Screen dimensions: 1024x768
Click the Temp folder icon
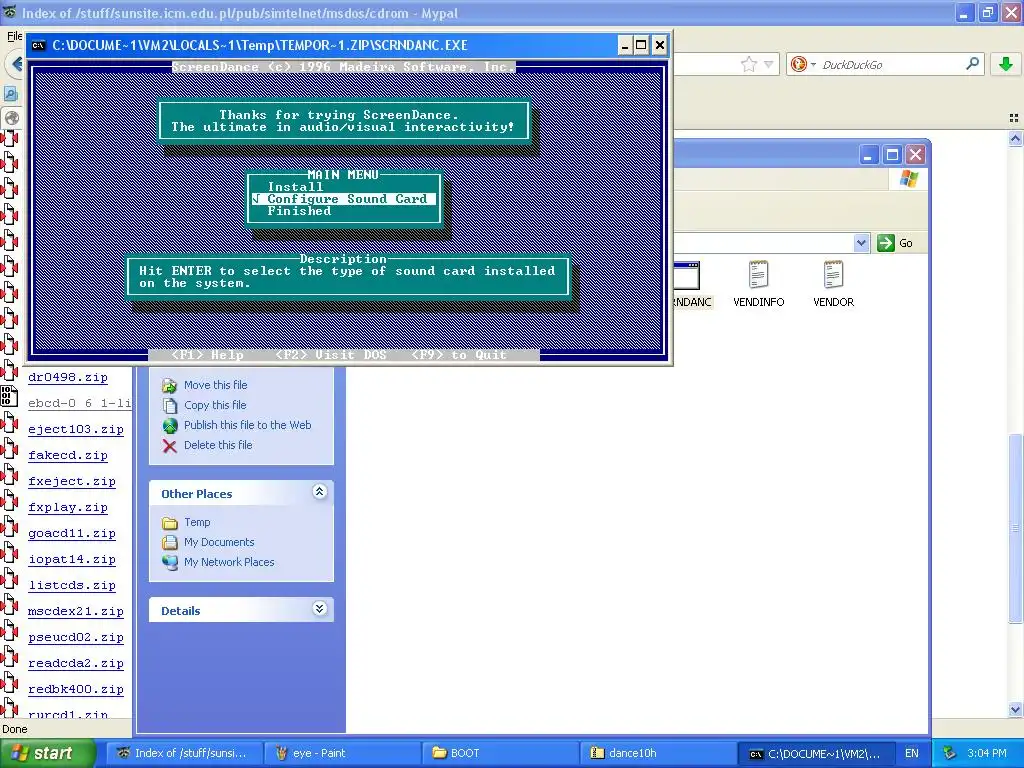[170, 523]
